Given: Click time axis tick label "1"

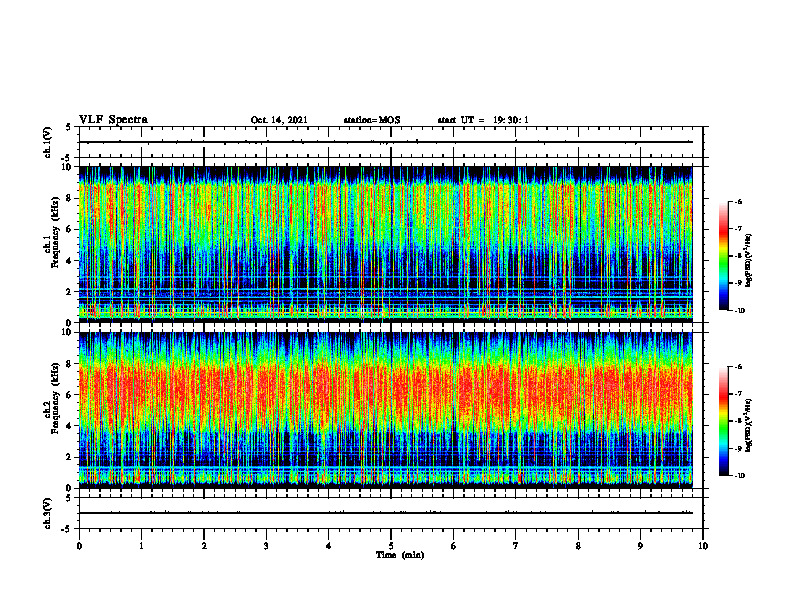Looking at the screenshot, I should [141, 546].
